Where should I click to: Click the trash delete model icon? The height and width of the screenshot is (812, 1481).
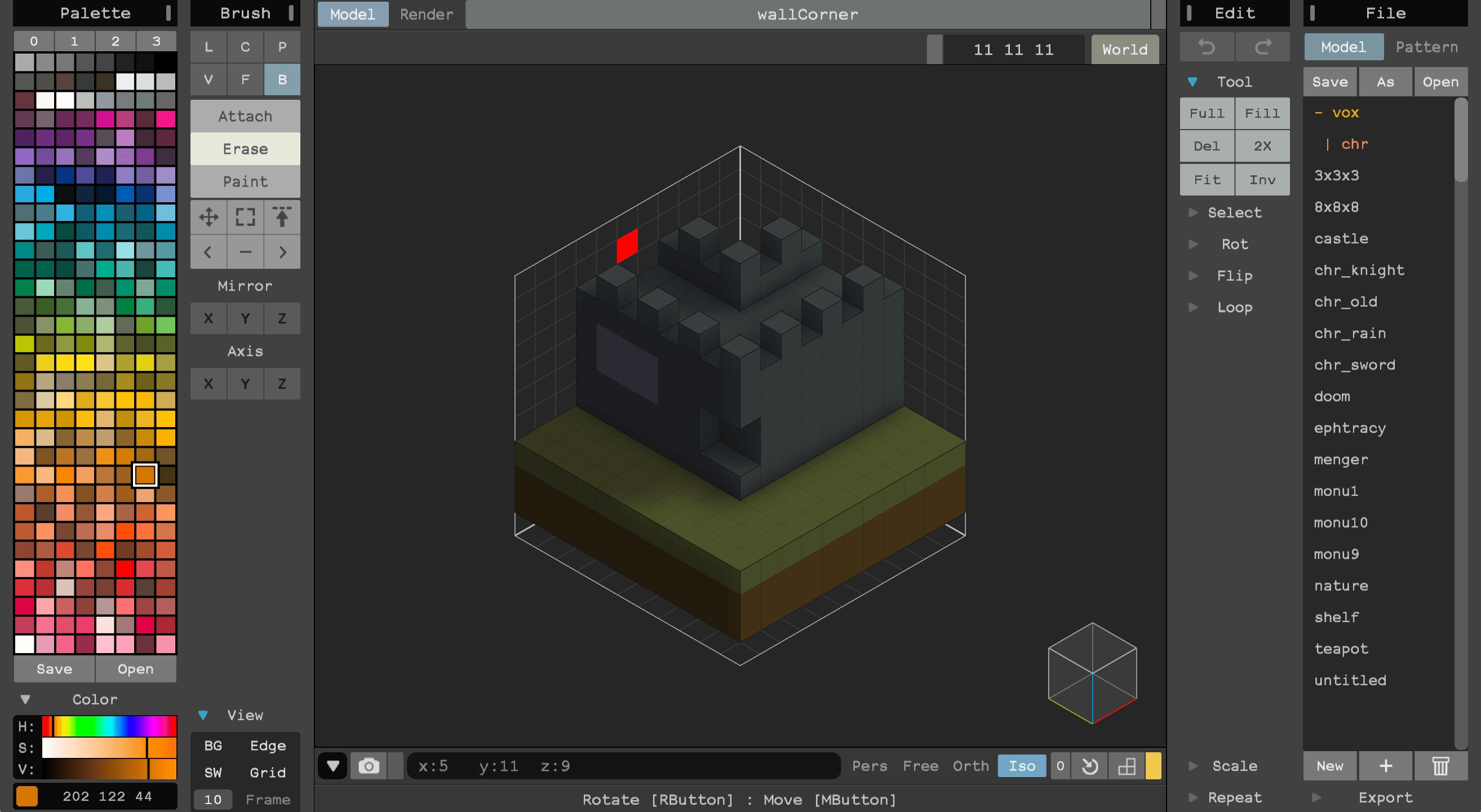(1440, 766)
